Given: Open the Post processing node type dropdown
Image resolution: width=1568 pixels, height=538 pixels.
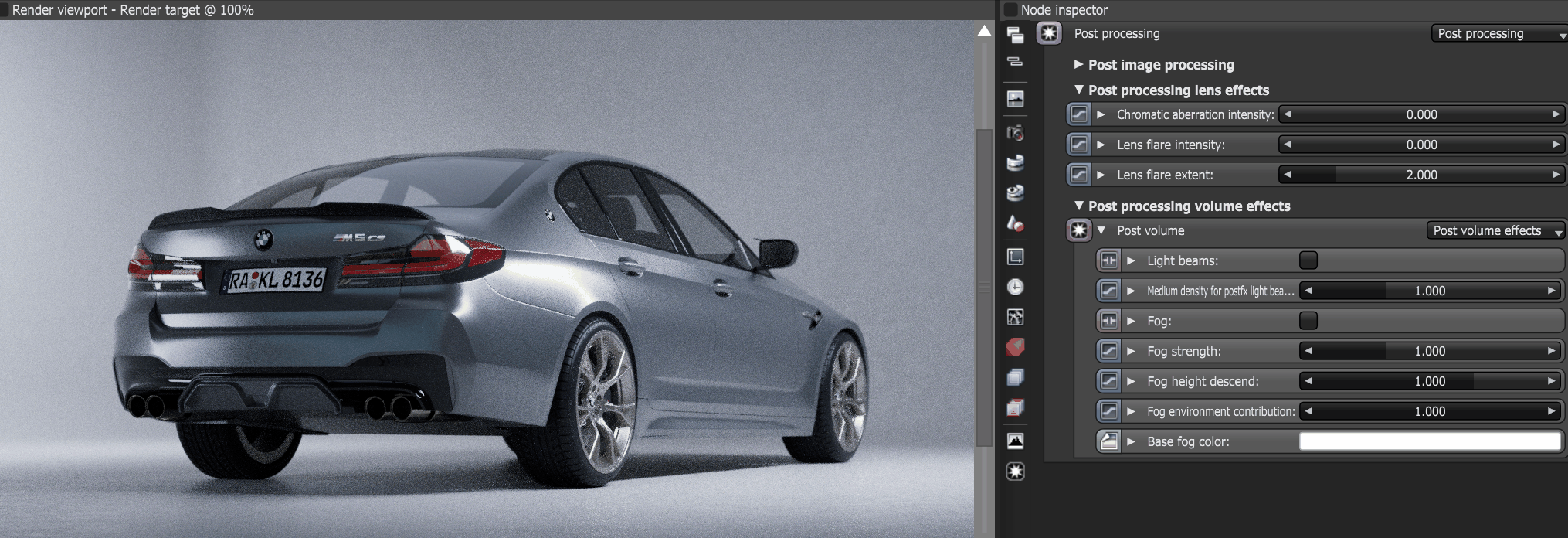Looking at the screenshot, I should (1499, 34).
